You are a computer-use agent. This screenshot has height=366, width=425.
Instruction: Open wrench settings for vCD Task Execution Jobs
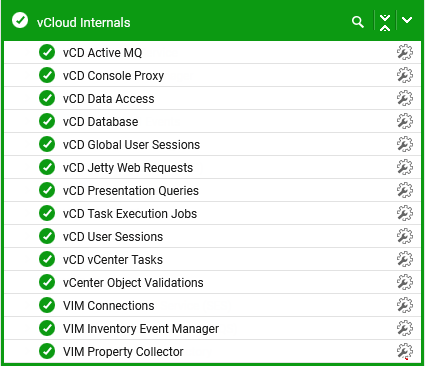pos(405,213)
